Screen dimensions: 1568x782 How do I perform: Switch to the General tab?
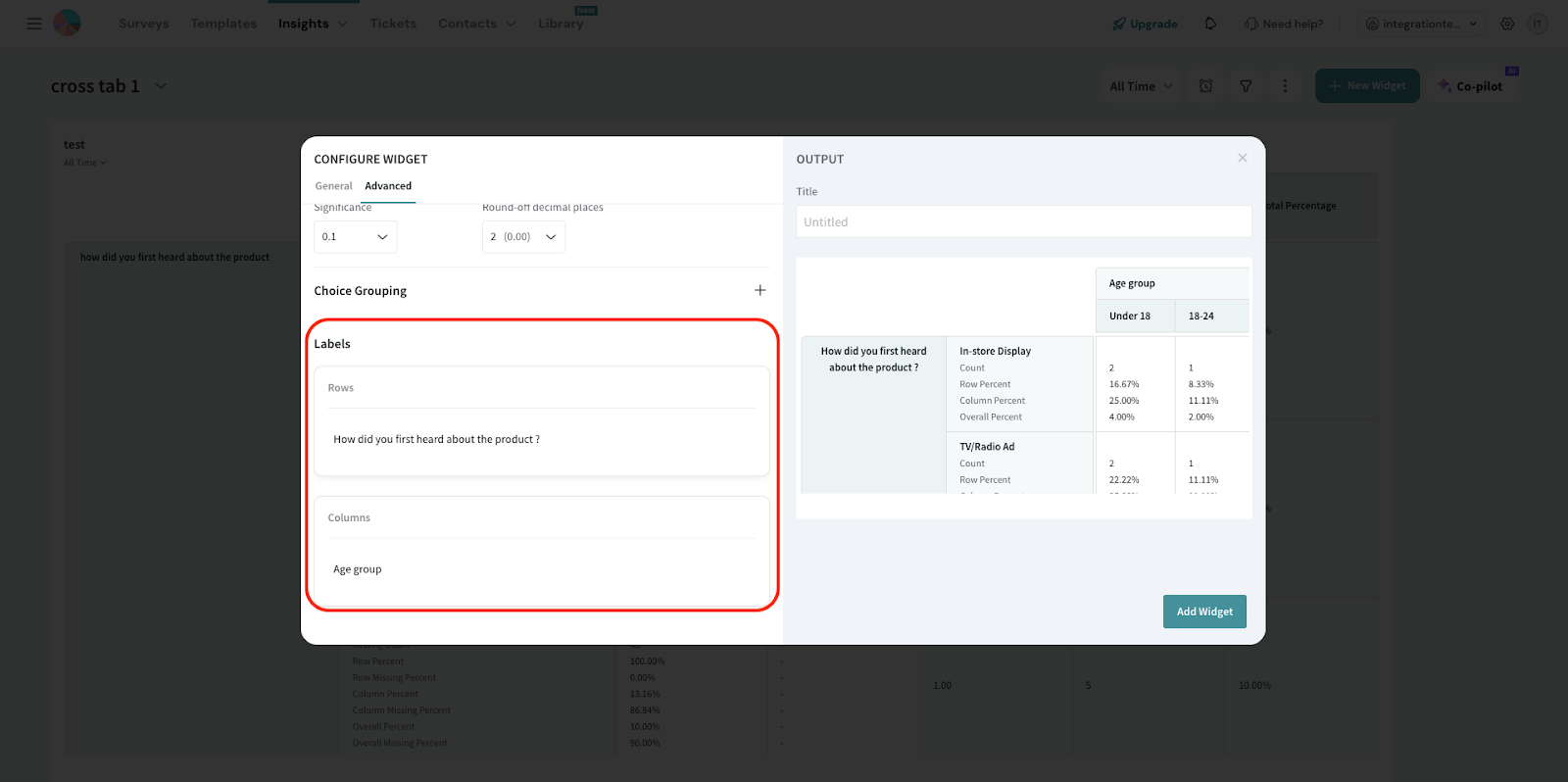333,186
